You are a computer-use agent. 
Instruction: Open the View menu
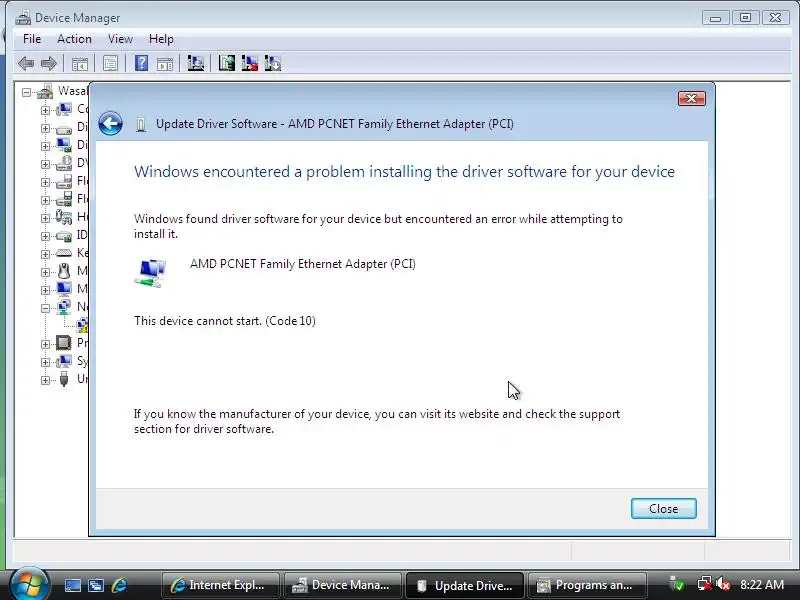tap(120, 39)
